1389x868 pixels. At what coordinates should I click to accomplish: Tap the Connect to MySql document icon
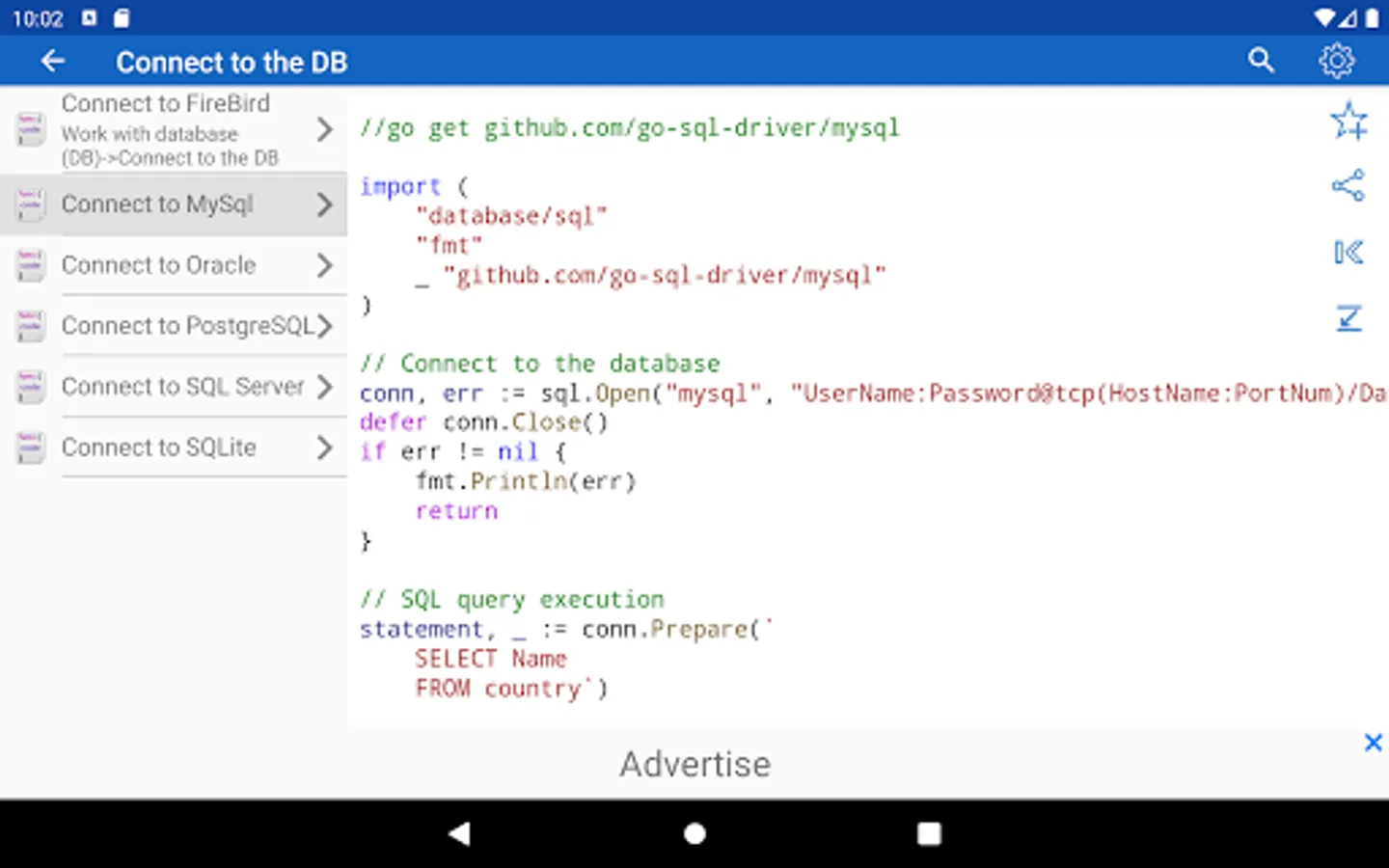31,204
